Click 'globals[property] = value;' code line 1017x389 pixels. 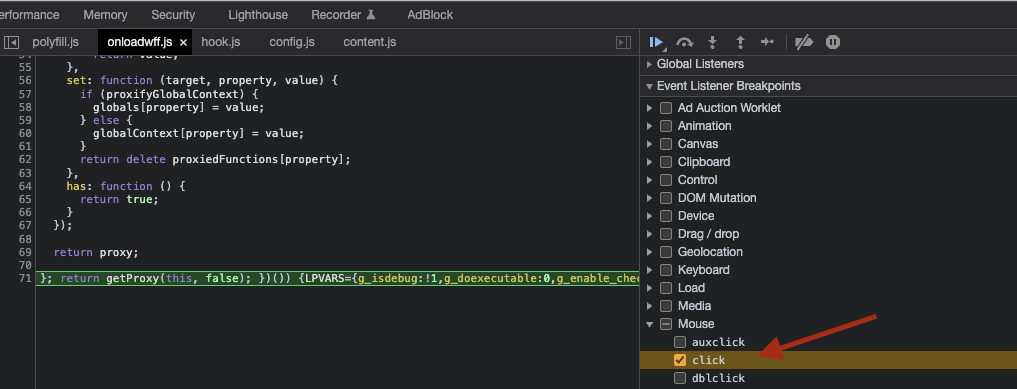pyautogui.click(x=179, y=108)
